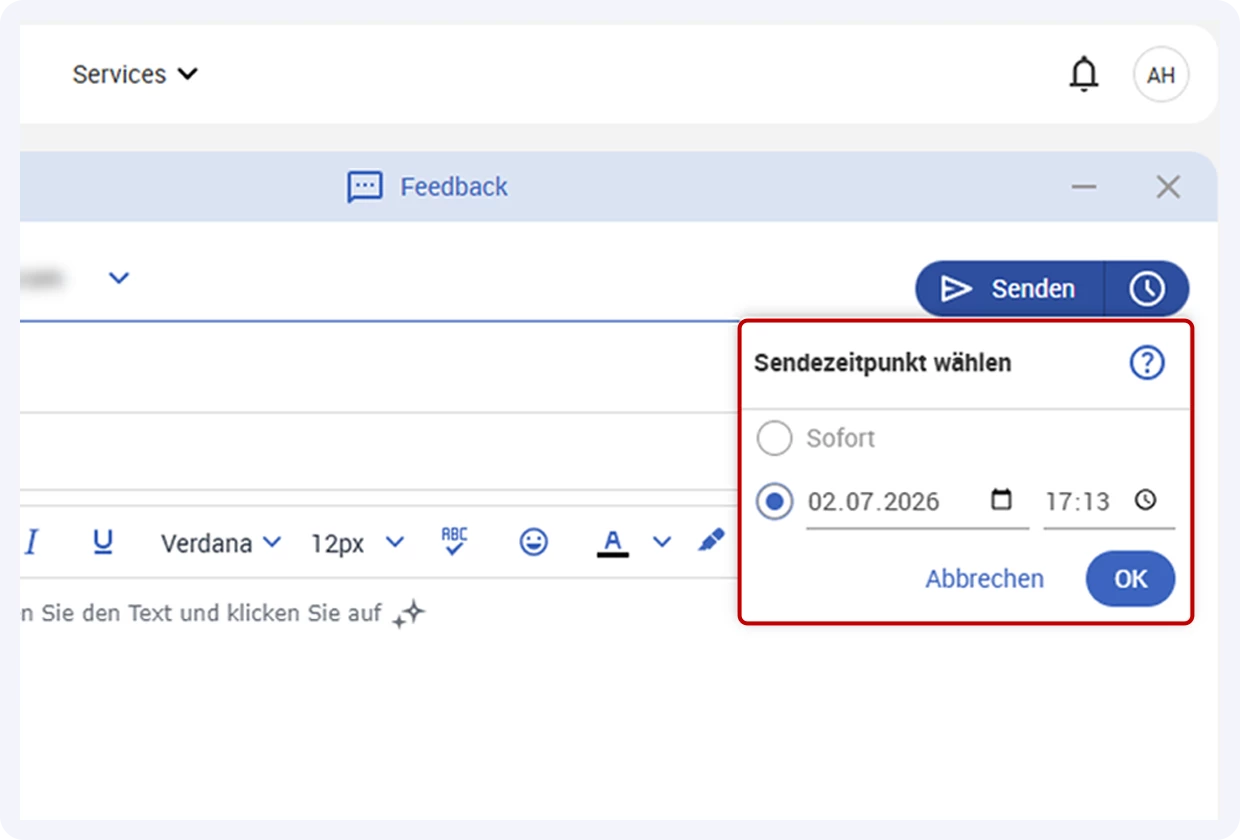
Task: Open the Verdana font dropdown
Action: [221, 543]
